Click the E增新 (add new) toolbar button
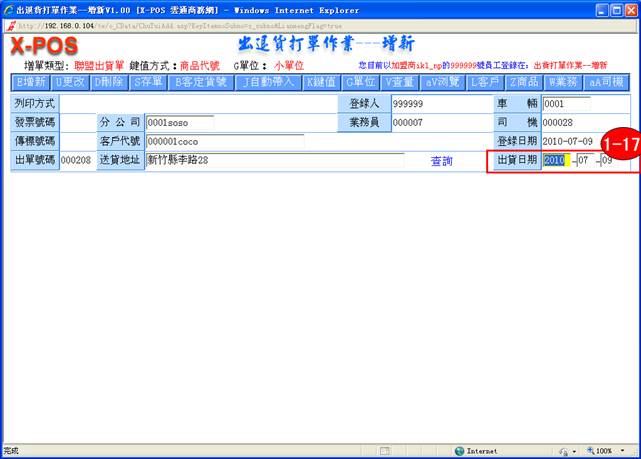The width and height of the screenshot is (641, 459). click(31, 82)
